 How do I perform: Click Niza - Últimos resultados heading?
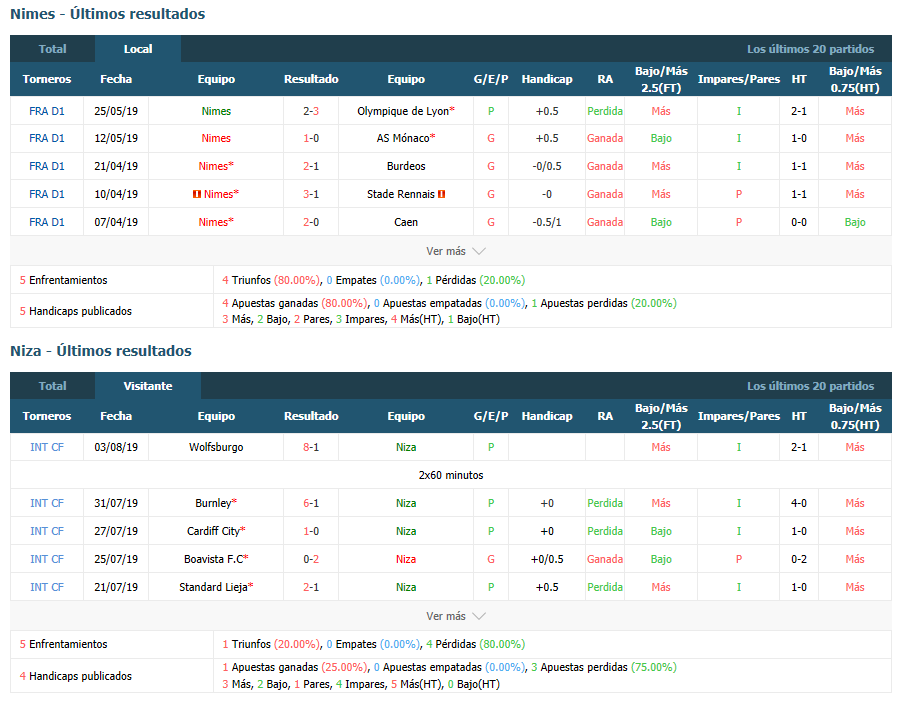click(x=101, y=351)
